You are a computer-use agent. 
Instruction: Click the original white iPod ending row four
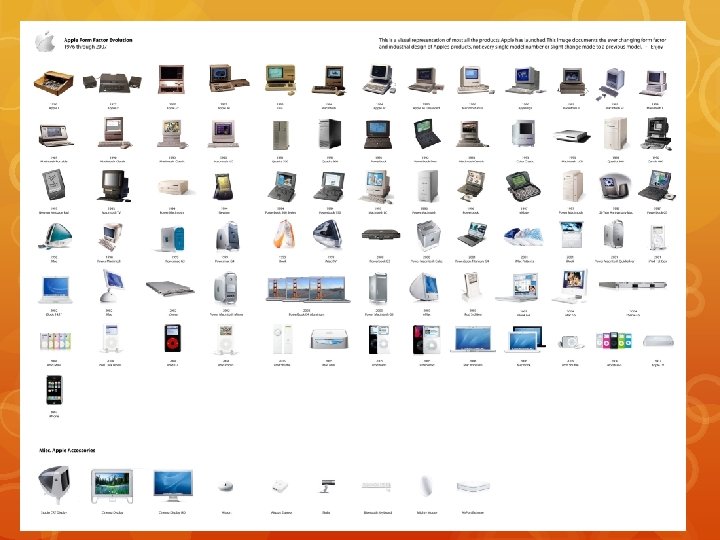pyautogui.click(x=658, y=238)
